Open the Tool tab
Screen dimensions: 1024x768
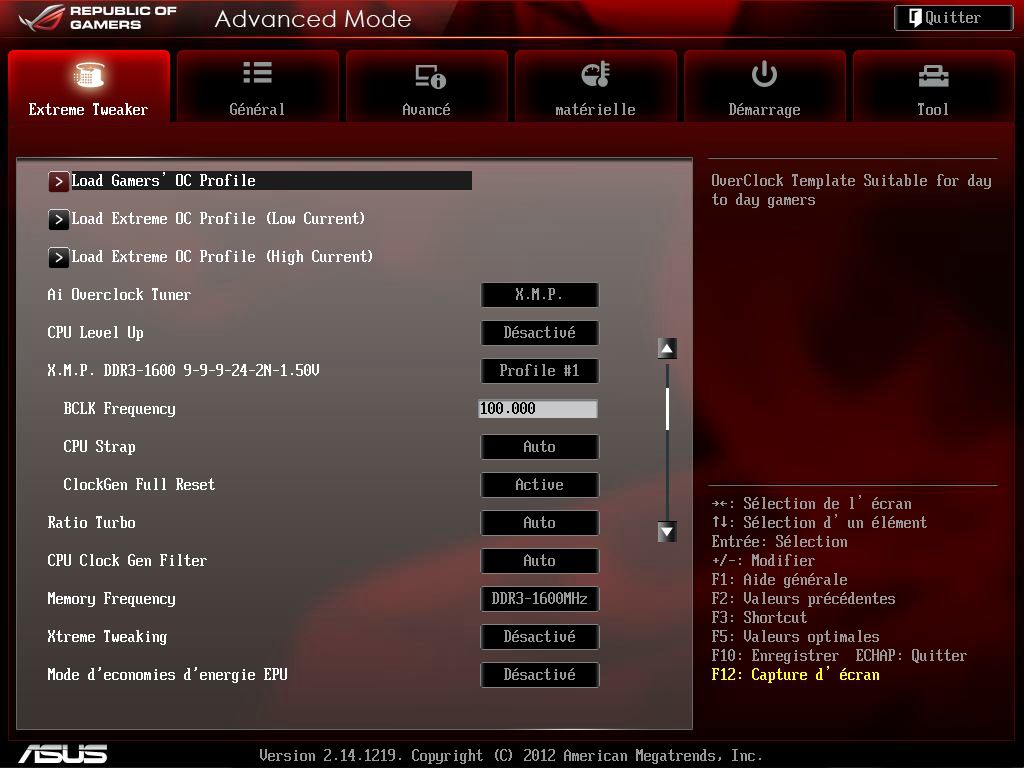pos(933,86)
